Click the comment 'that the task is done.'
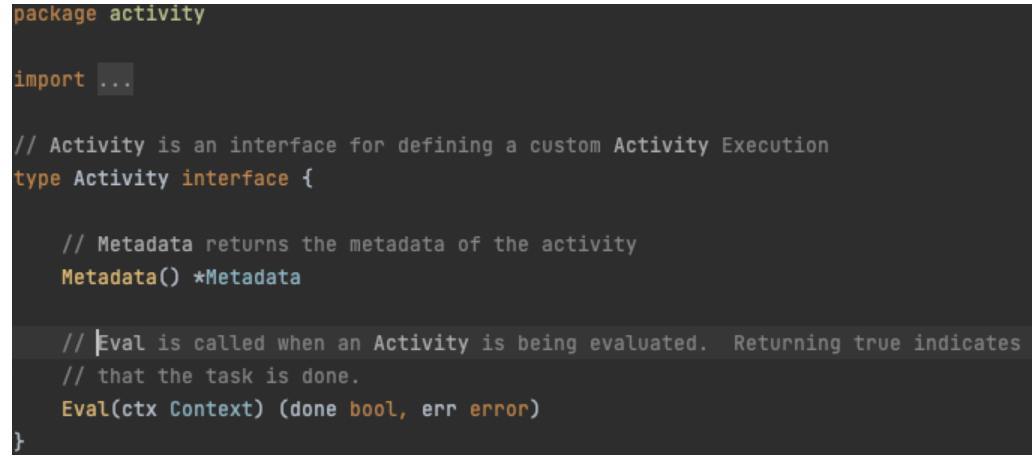 228,377
